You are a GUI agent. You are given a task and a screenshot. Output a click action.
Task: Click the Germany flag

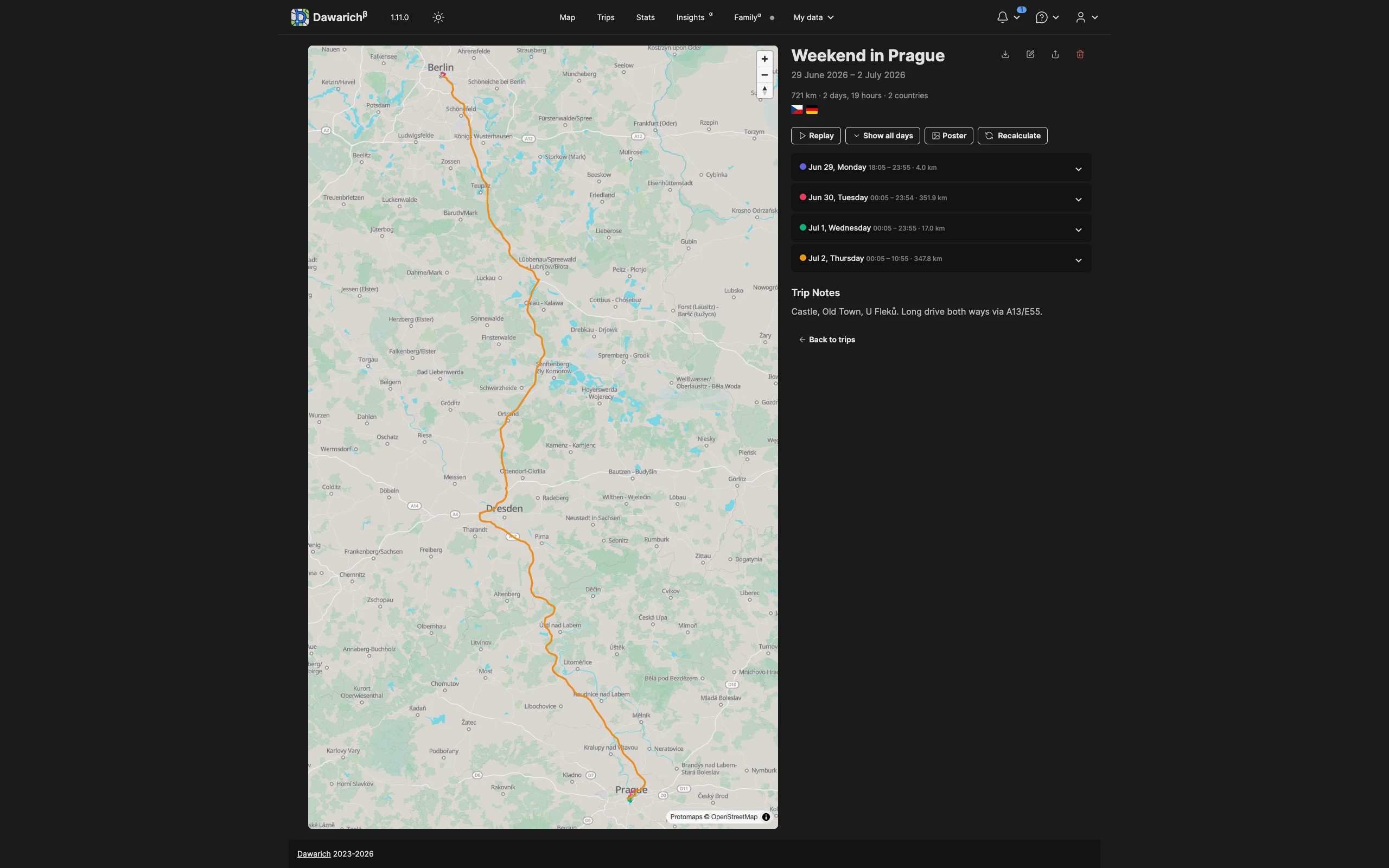812,110
